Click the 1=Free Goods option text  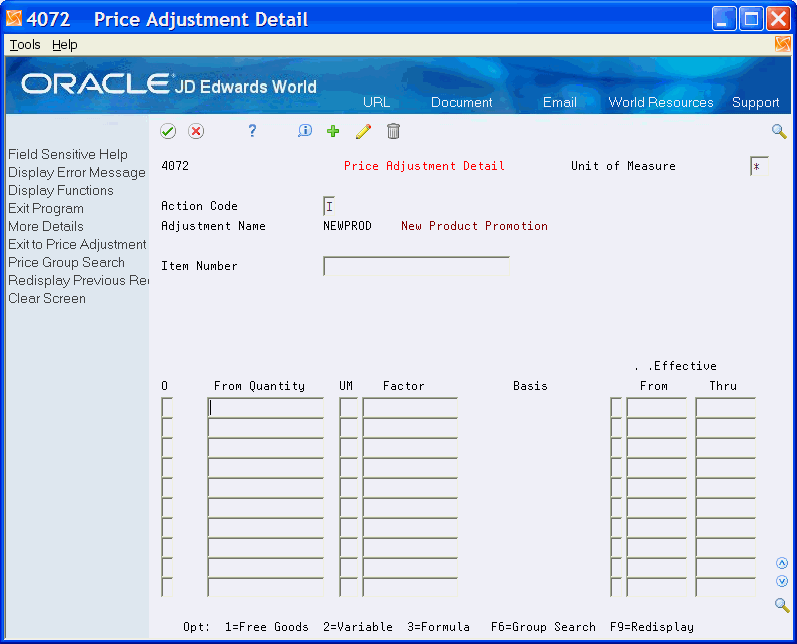[x=266, y=627]
